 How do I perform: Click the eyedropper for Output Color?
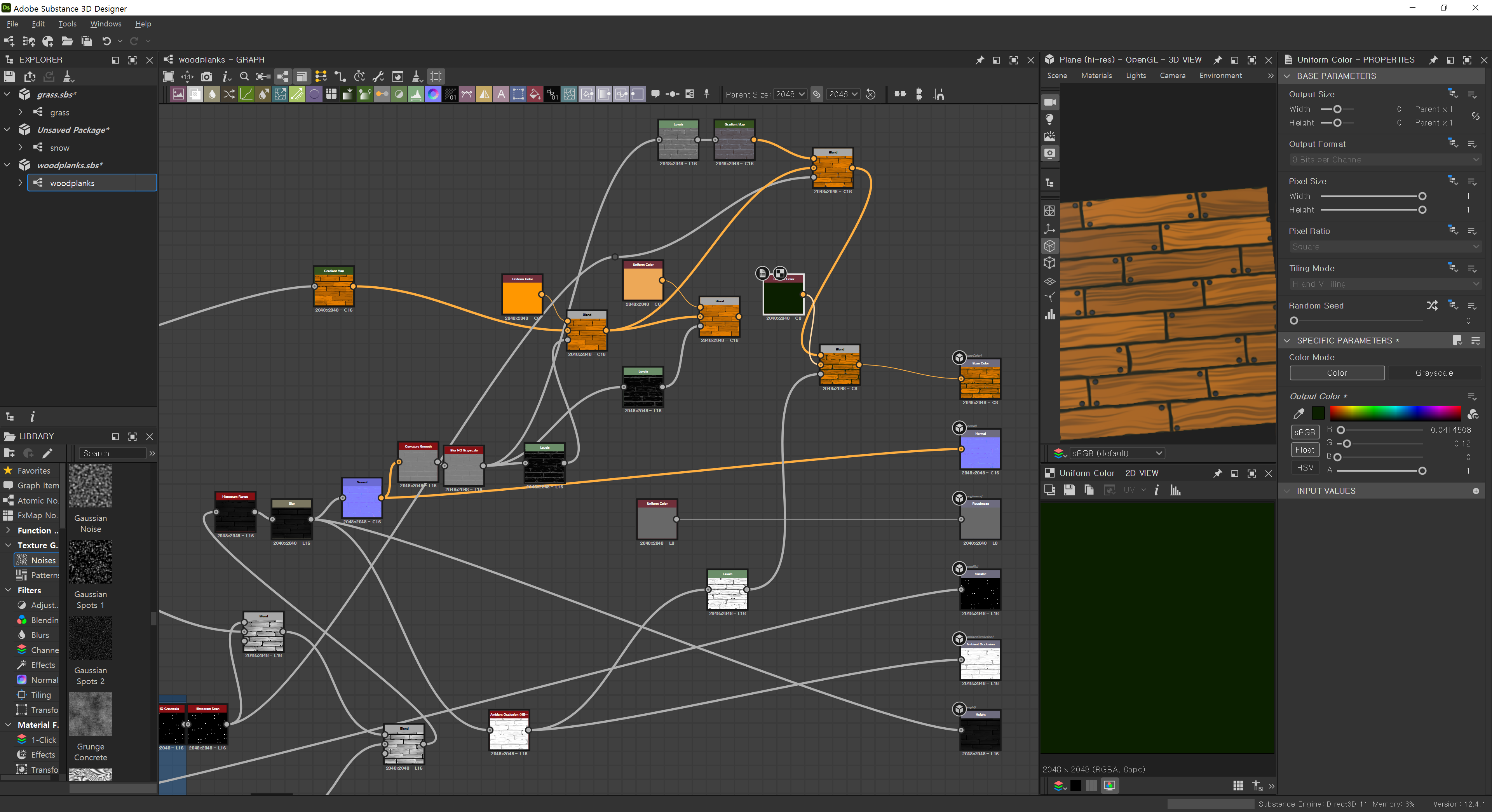(x=1299, y=413)
